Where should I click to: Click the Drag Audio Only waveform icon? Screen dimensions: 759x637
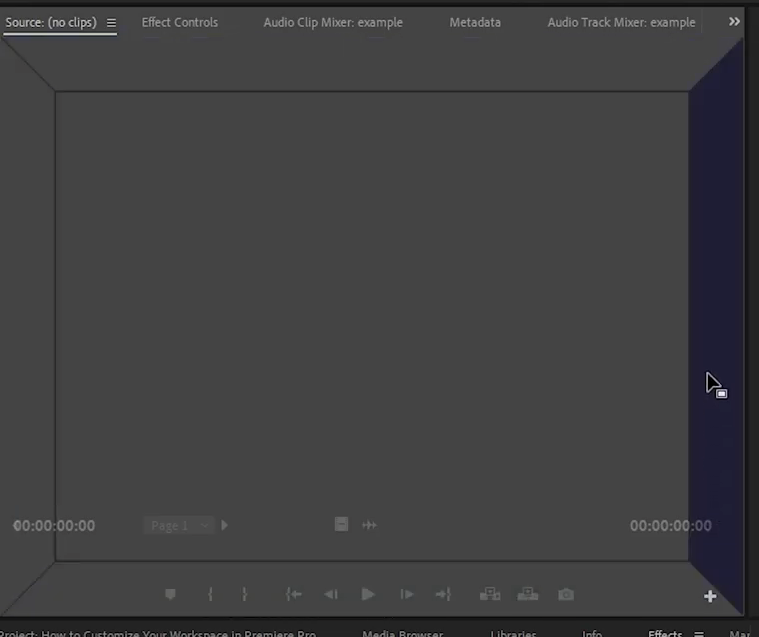tap(369, 525)
